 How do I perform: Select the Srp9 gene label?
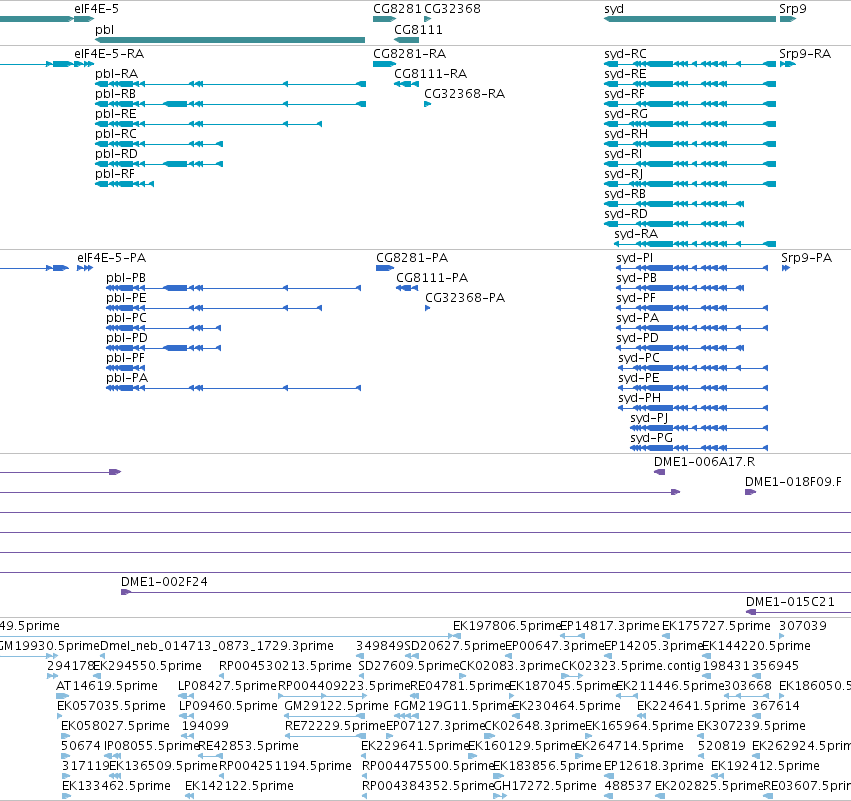click(x=792, y=9)
